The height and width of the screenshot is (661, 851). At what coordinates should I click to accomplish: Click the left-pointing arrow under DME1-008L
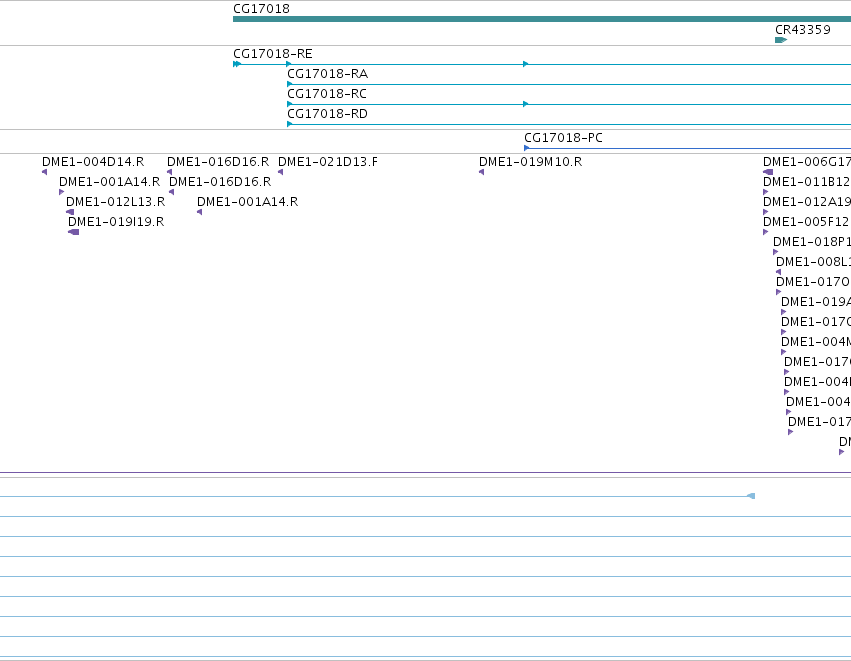779,272
